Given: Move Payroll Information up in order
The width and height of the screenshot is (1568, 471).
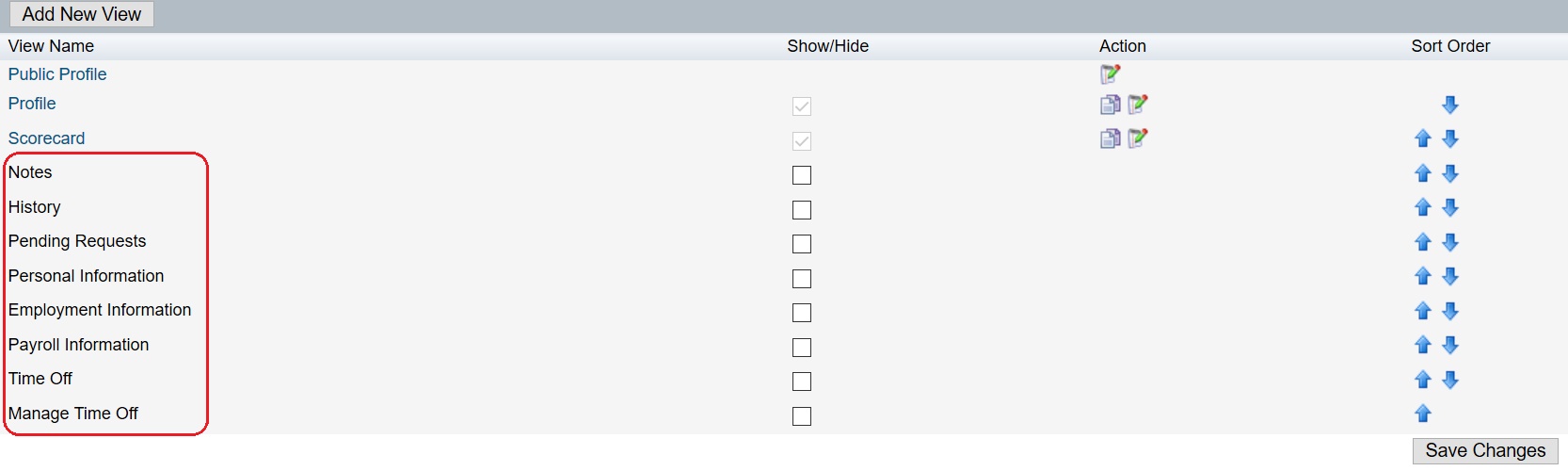Looking at the screenshot, I should (1423, 345).
